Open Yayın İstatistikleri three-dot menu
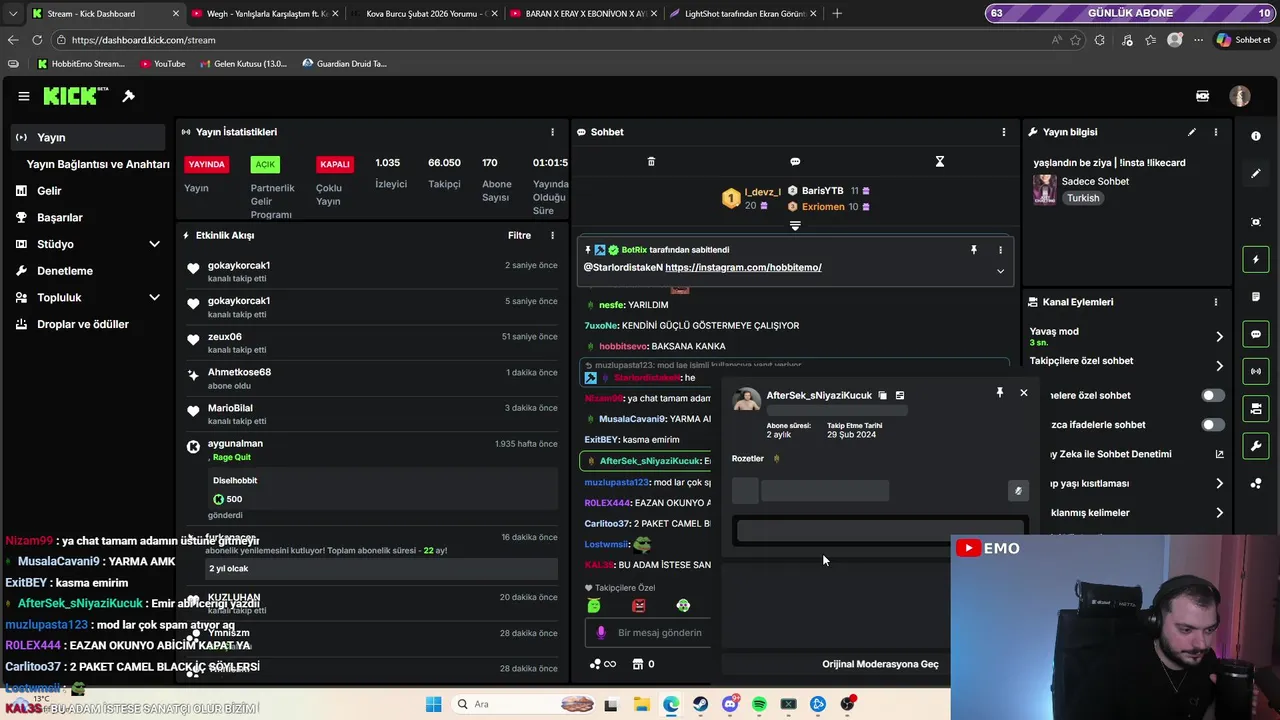Viewport: 1280px width, 720px height. tap(552, 132)
